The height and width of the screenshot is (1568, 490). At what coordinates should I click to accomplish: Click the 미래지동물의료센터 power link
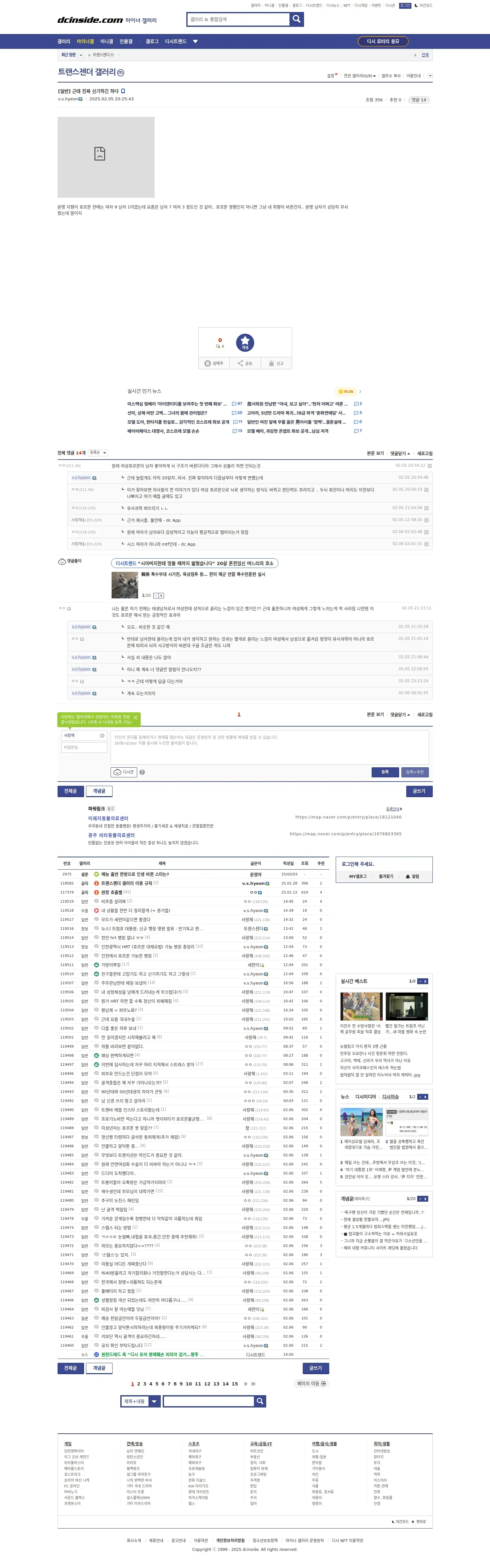[x=108, y=818]
